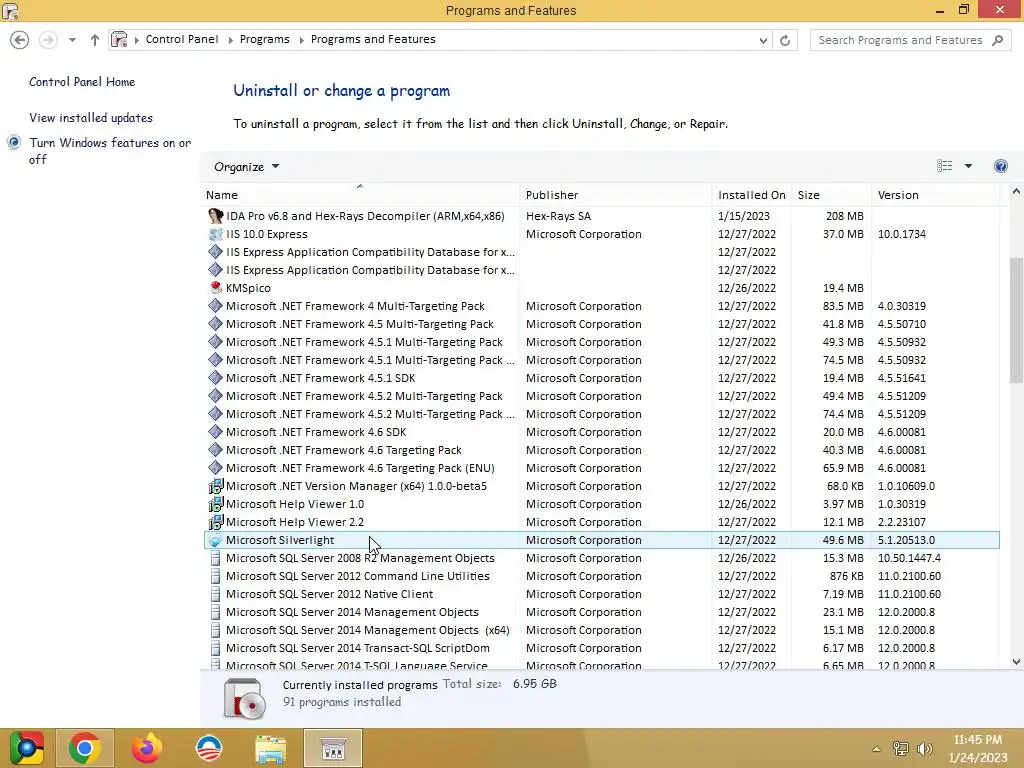Click the .NET Version Manager (x64) icon
The image size is (1024, 768).
[x=216, y=486]
